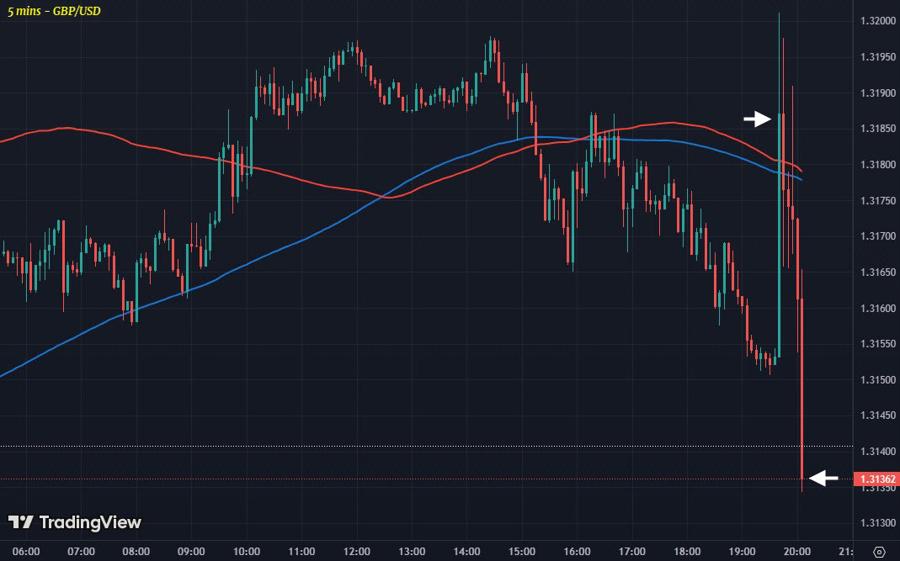Viewport: 900px width, 561px height.
Task: Click the 18:00 time axis label
Action: click(687, 552)
